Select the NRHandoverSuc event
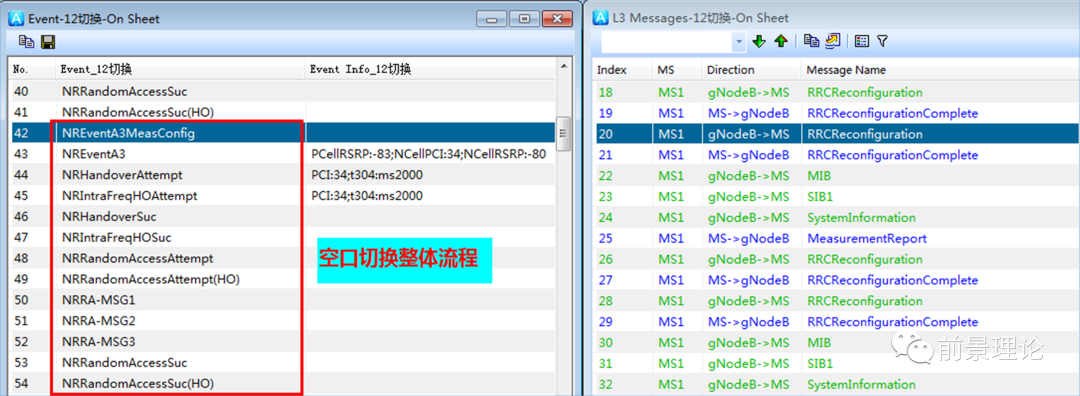Viewport: 1080px width, 396px height. [x=282, y=216]
